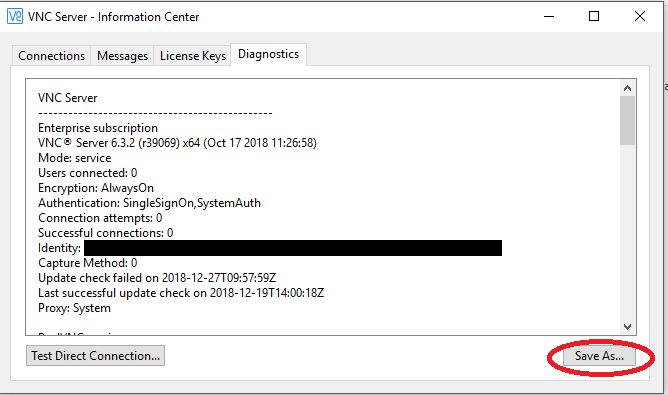Click the scrollbar down arrow
The image size is (668, 395).
pyautogui.click(x=627, y=327)
